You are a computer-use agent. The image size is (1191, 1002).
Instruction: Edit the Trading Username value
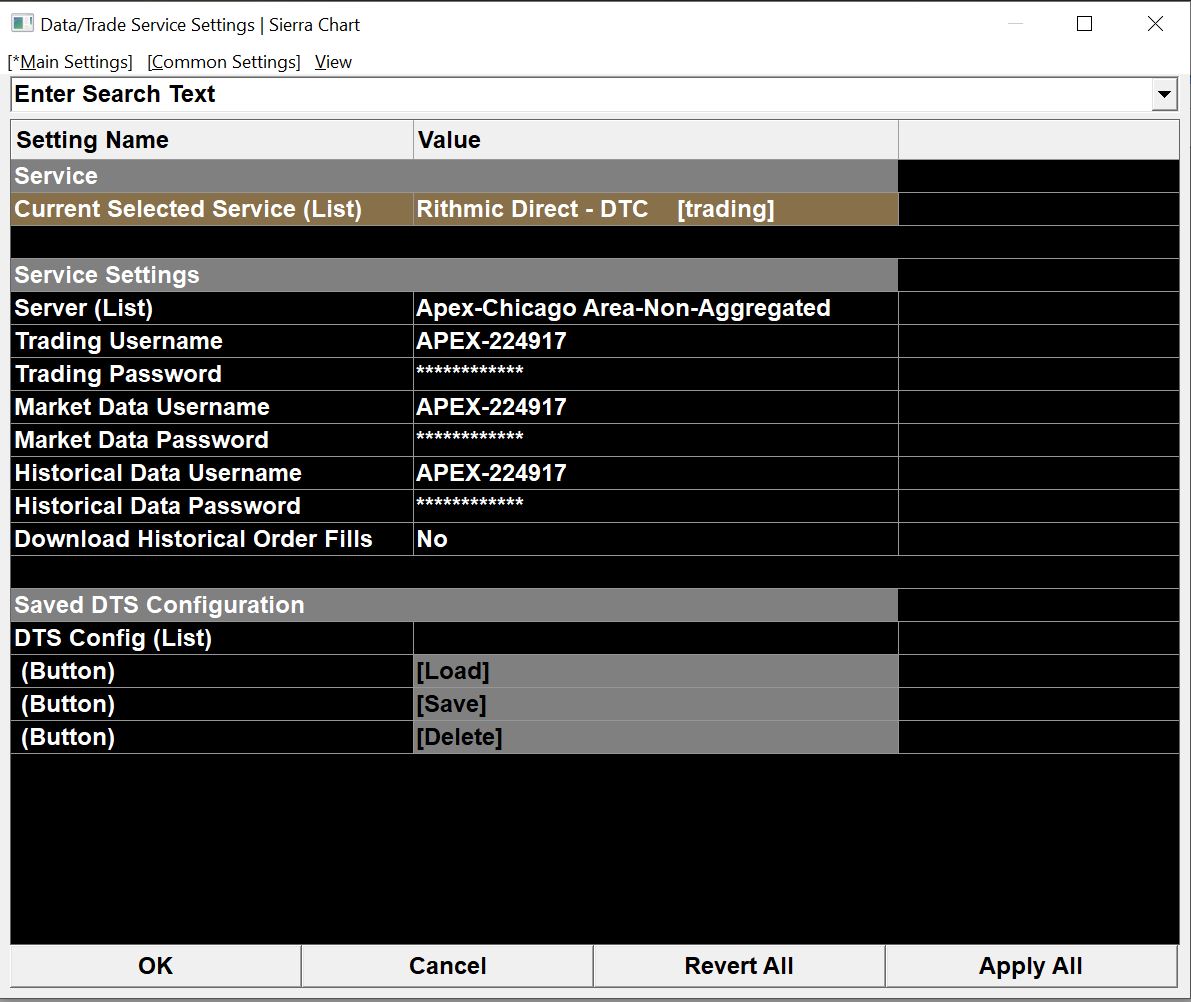point(656,341)
